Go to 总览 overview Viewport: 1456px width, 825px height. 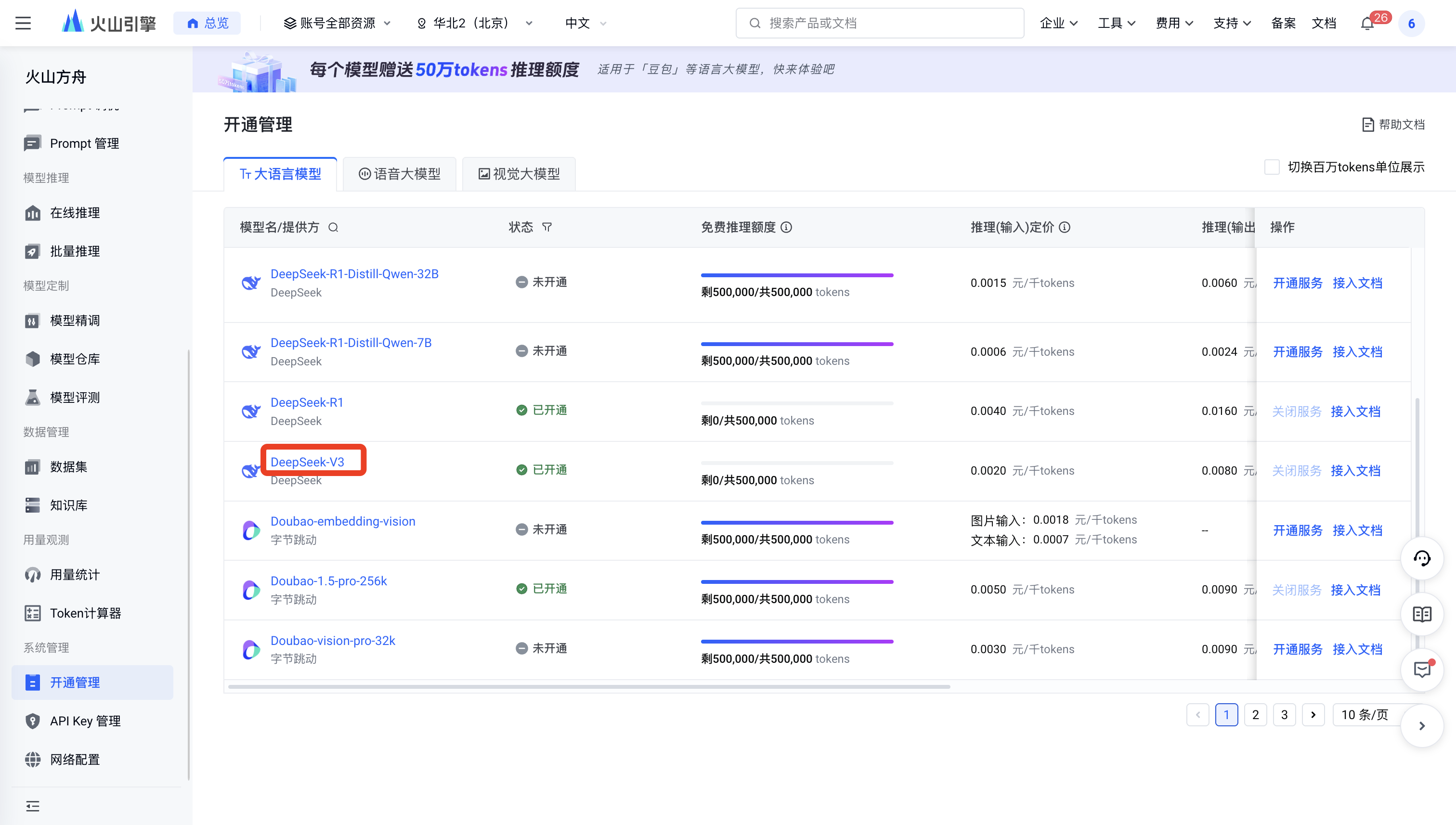(x=207, y=23)
